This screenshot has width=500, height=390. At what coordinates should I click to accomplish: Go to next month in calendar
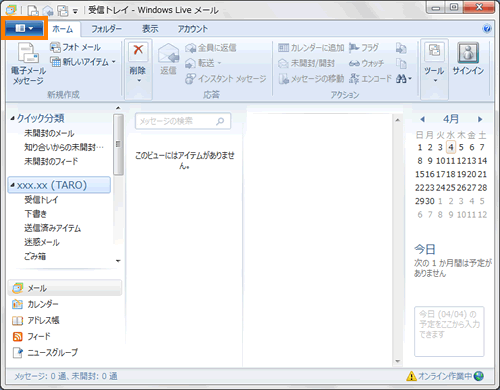[x=480, y=119]
